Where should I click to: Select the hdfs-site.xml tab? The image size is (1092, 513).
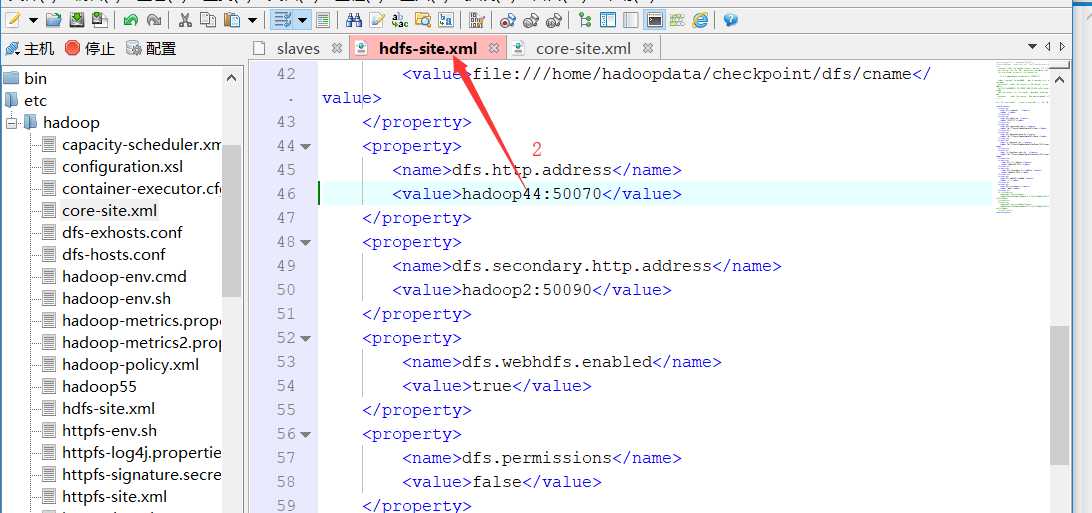428,49
